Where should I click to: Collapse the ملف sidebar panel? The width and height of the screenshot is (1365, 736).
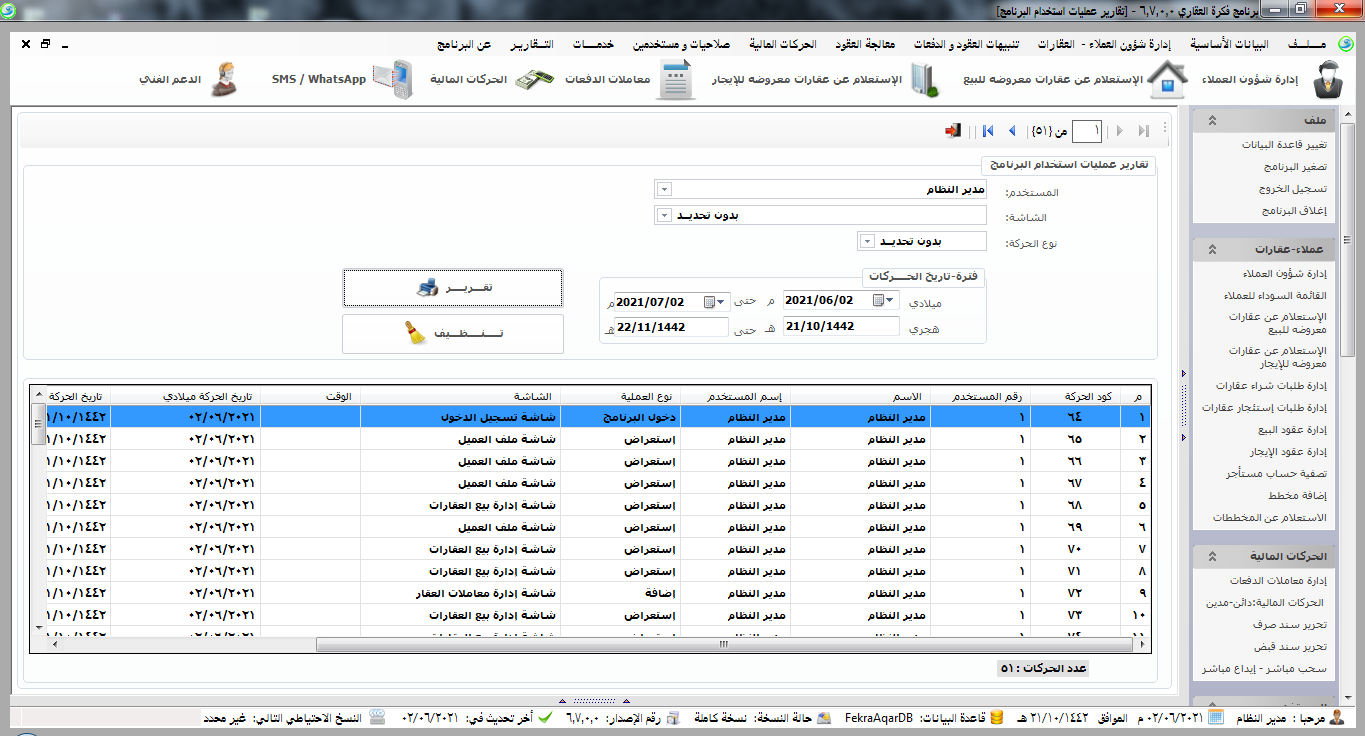click(1212, 120)
